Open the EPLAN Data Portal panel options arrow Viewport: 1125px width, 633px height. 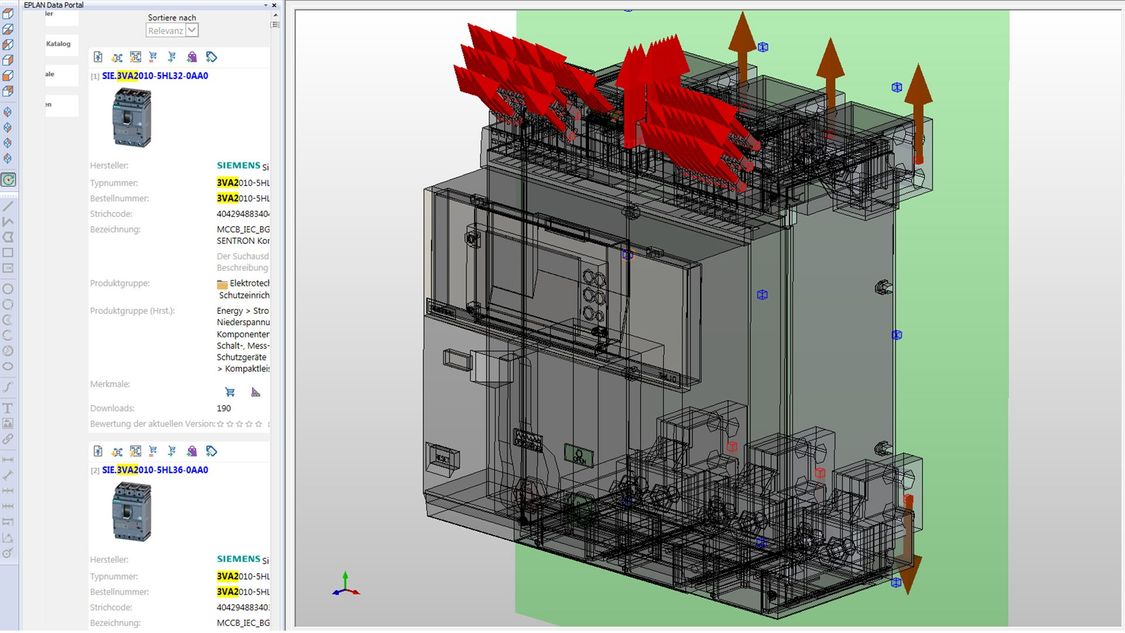tap(265, 5)
